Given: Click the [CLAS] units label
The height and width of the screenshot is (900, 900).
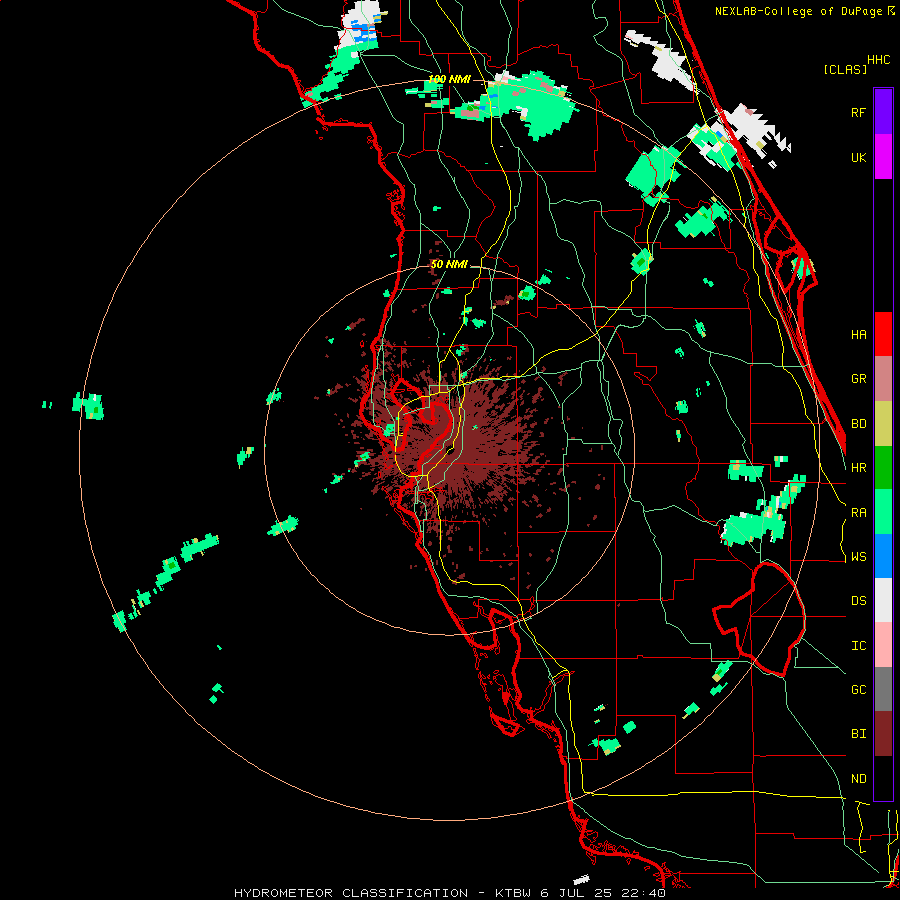Looking at the screenshot, I should [845, 69].
